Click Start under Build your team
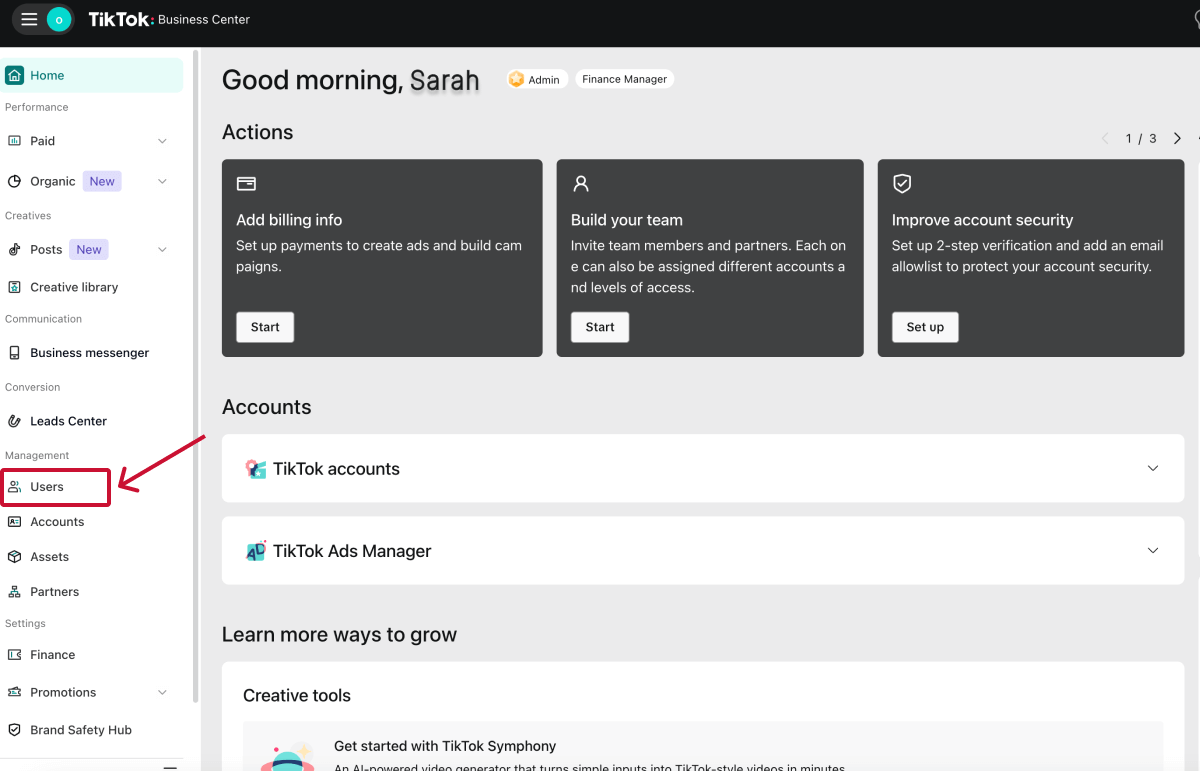Screen dimensions: 1200x771 (600, 327)
